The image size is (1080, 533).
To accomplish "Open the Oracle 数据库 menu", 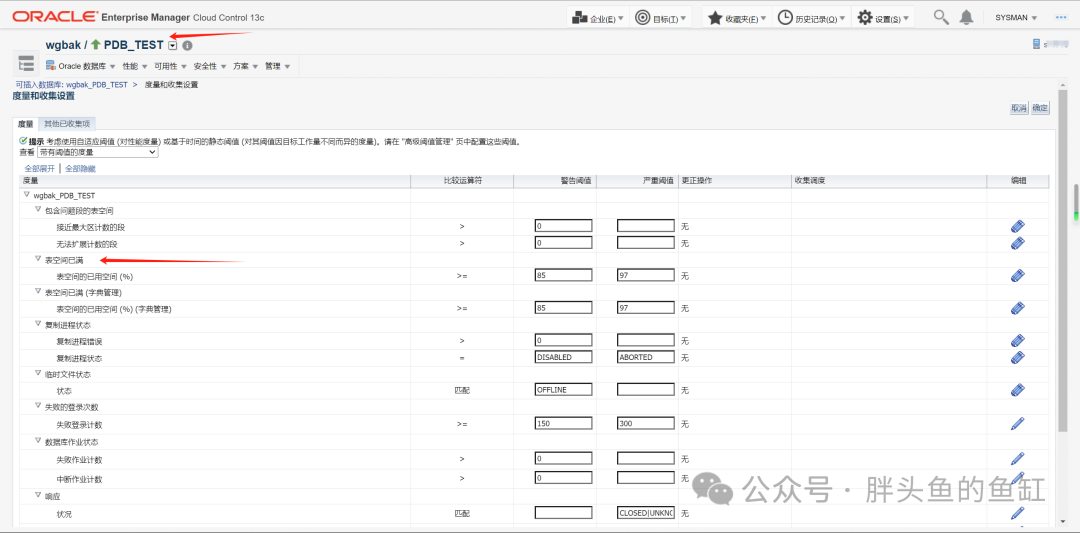I will click(81, 66).
